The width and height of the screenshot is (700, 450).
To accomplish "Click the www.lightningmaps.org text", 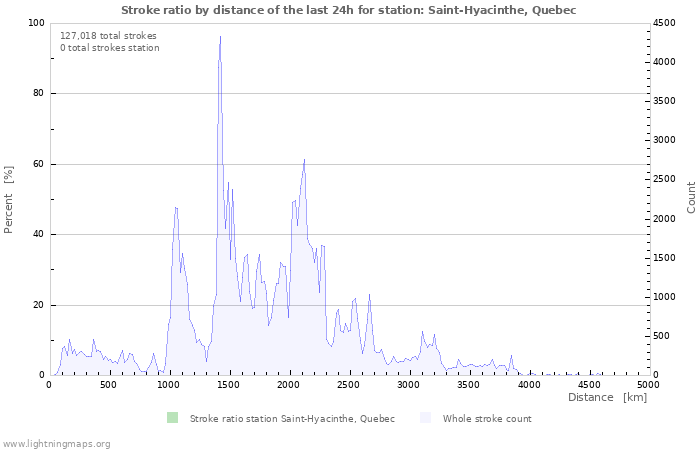I will [x=55, y=444].
